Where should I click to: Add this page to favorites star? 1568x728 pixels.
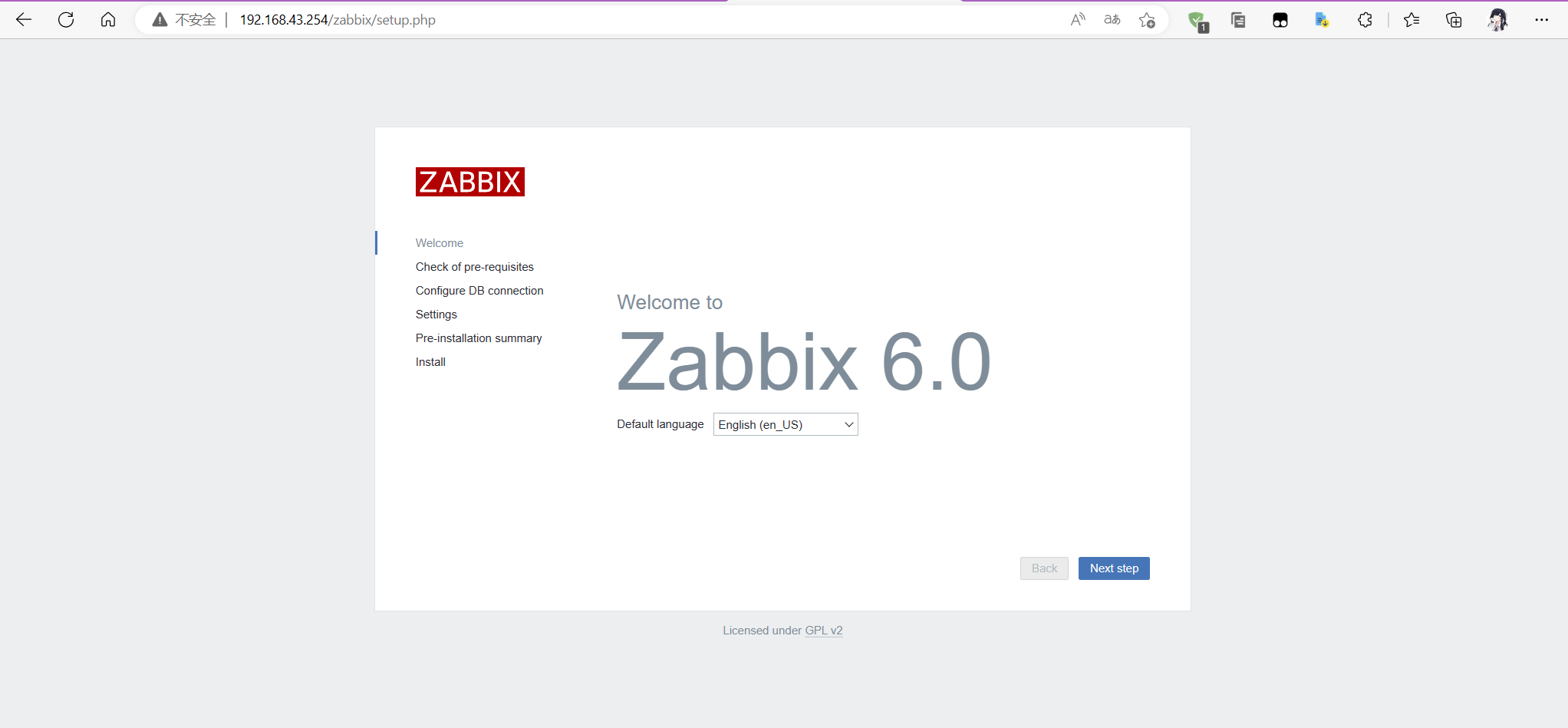[x=1146, y=21]
